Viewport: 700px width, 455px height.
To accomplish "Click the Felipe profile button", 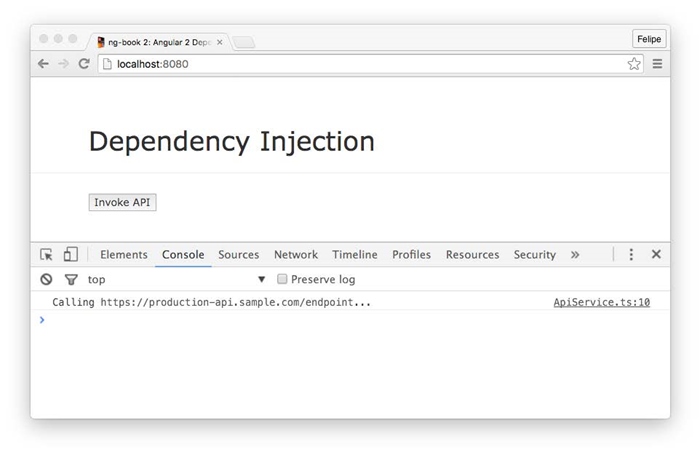I will pyautogui.click(x=649, y=39).
